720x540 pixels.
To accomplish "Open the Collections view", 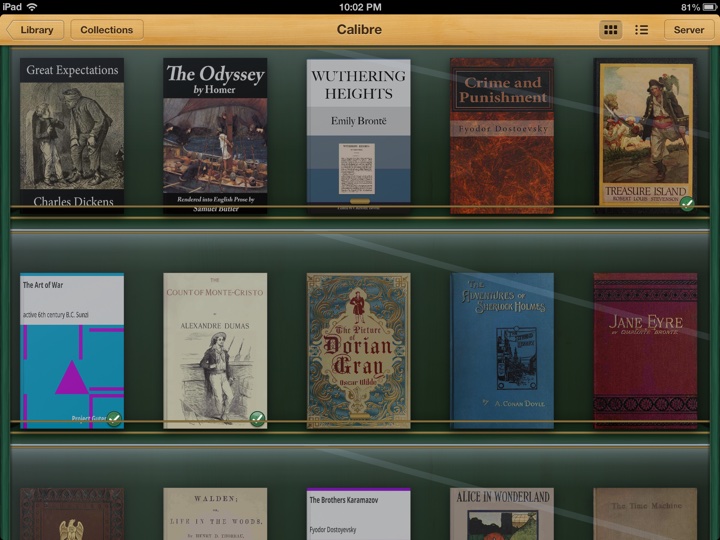I will [x=107, y=30].
